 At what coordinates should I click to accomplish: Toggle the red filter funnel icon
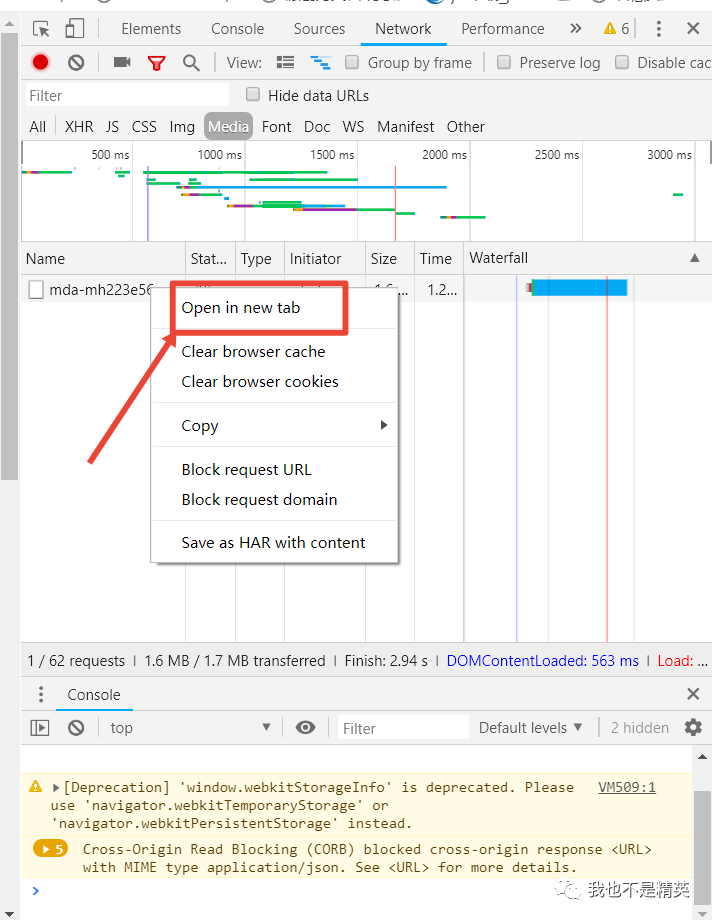pyautogui.click(x=156, y=63)
